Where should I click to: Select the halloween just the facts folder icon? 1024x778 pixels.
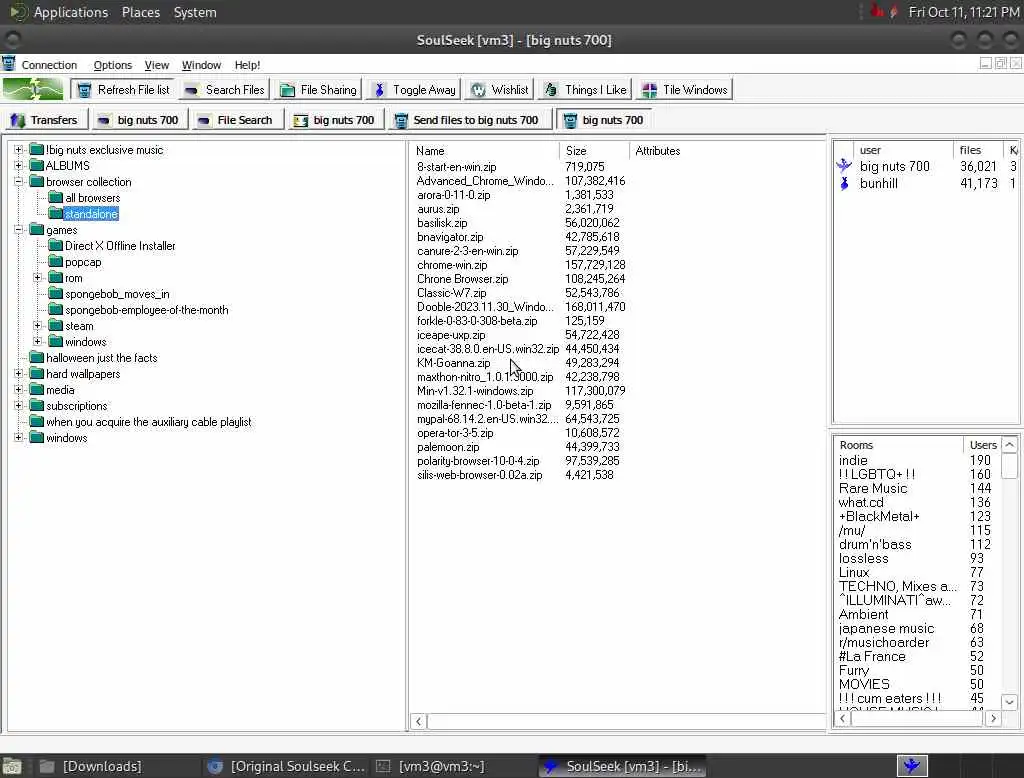[x=37, y=357]
